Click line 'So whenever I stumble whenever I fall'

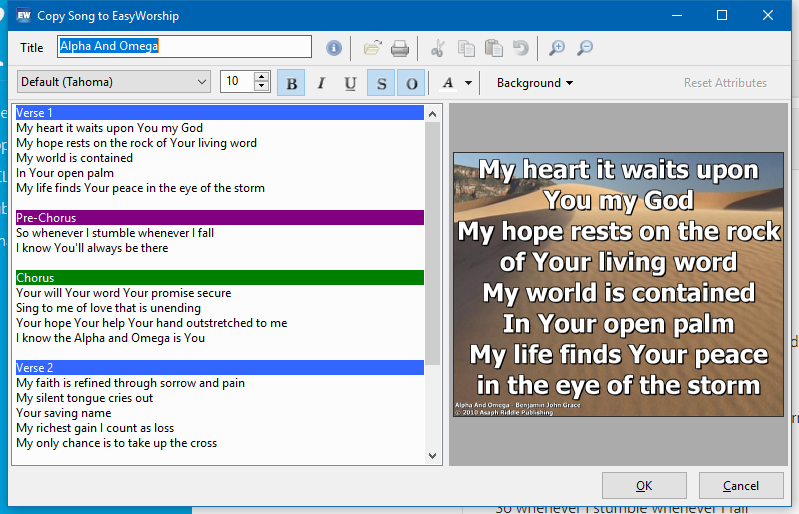tap(115, 233)
